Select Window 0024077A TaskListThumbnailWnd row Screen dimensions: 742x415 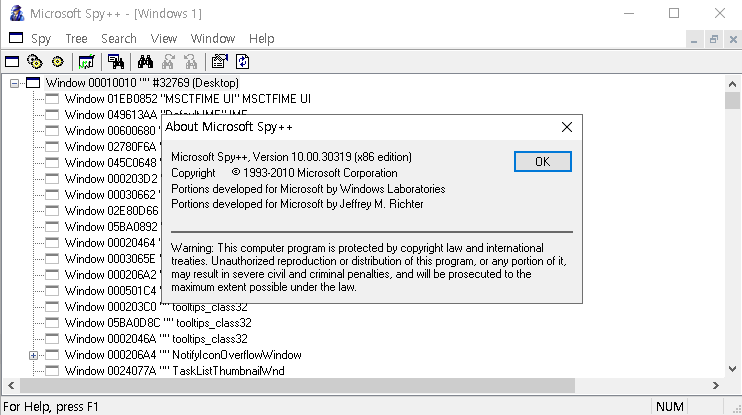pos(175,371)
